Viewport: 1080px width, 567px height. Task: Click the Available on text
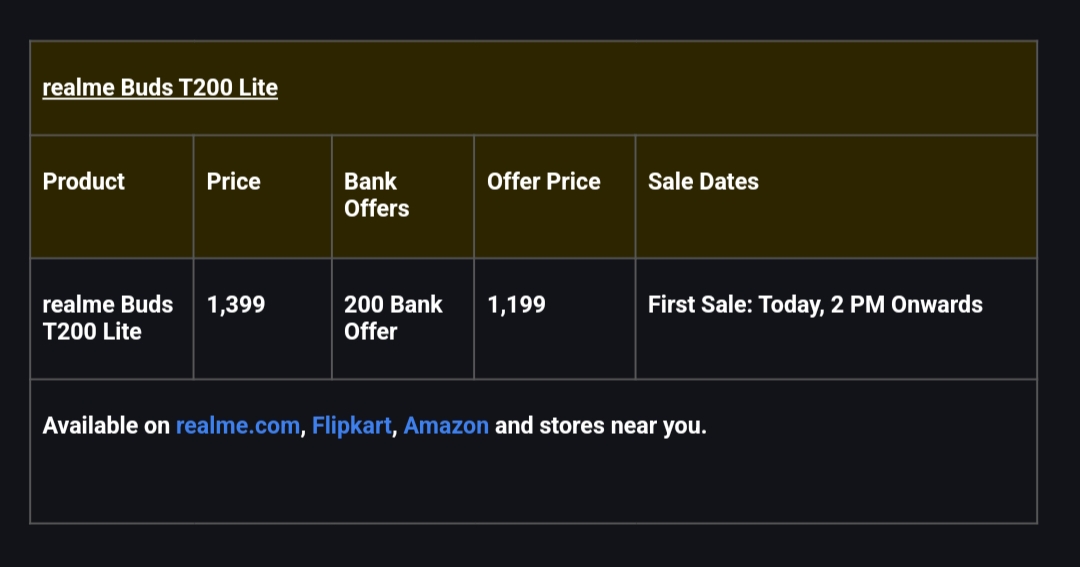106,426
